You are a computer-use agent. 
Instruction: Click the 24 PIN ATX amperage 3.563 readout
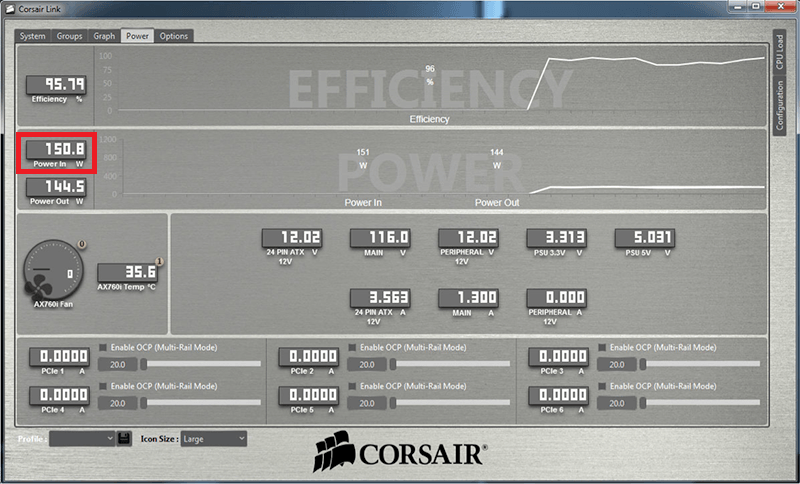tap(380, 298)
